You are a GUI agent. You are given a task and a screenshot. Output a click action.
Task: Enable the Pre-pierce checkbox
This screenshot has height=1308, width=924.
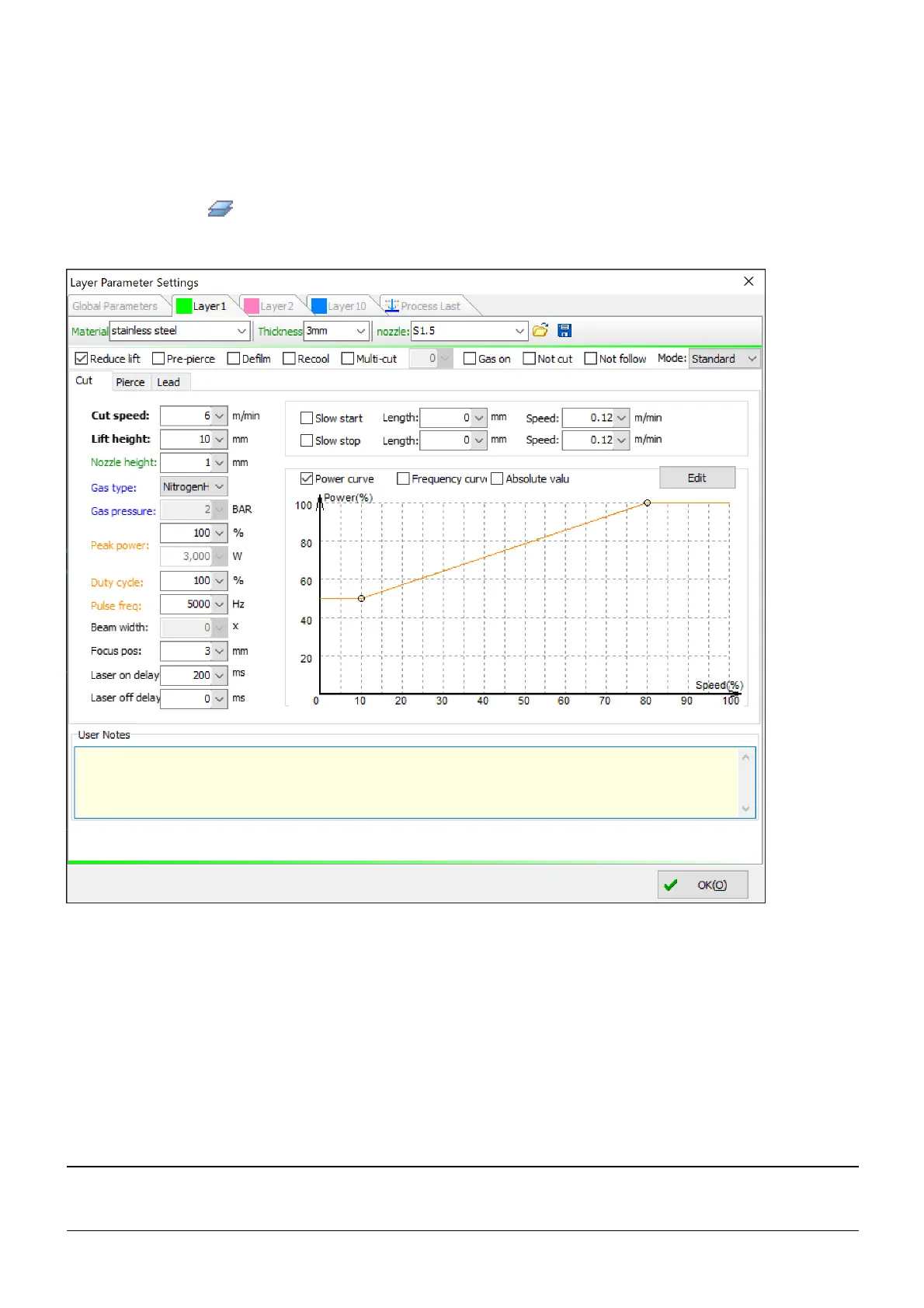[158, 358]
